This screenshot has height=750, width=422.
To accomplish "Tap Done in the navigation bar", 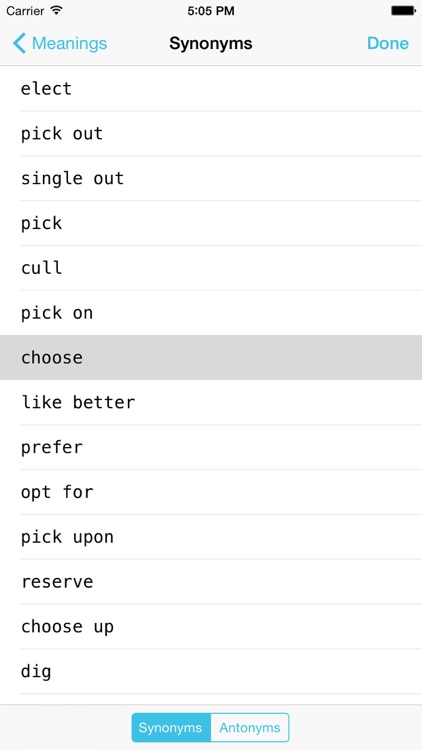I will pyautogui.click(x=388, y=43).
